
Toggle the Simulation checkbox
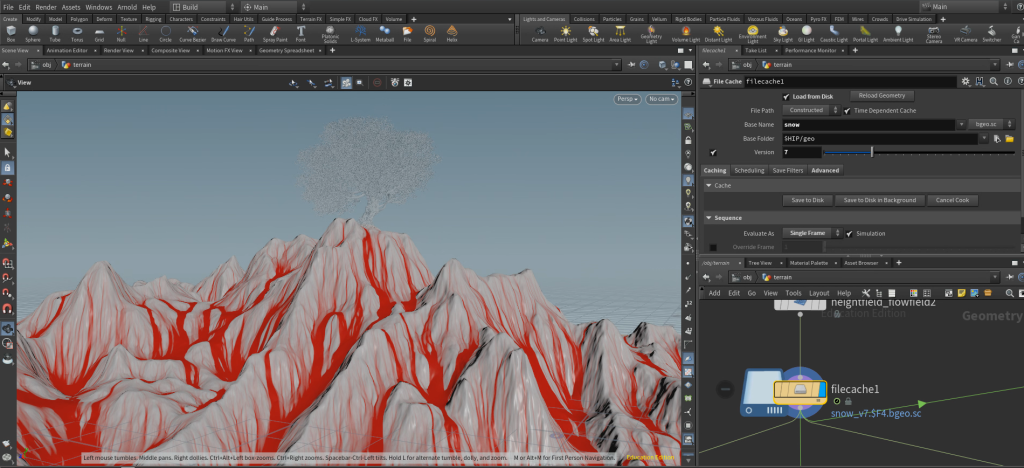pyautogui.click(x=850, y=233)
